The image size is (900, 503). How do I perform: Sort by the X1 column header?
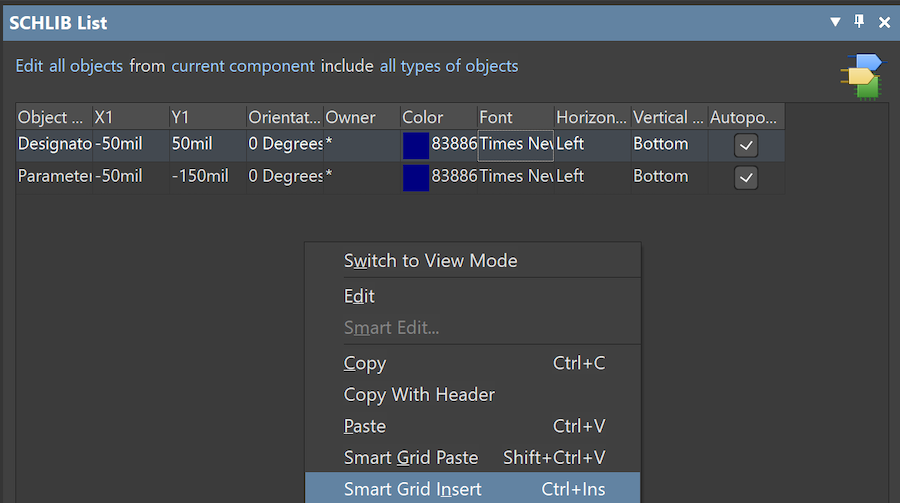click(x=131, y=117)
